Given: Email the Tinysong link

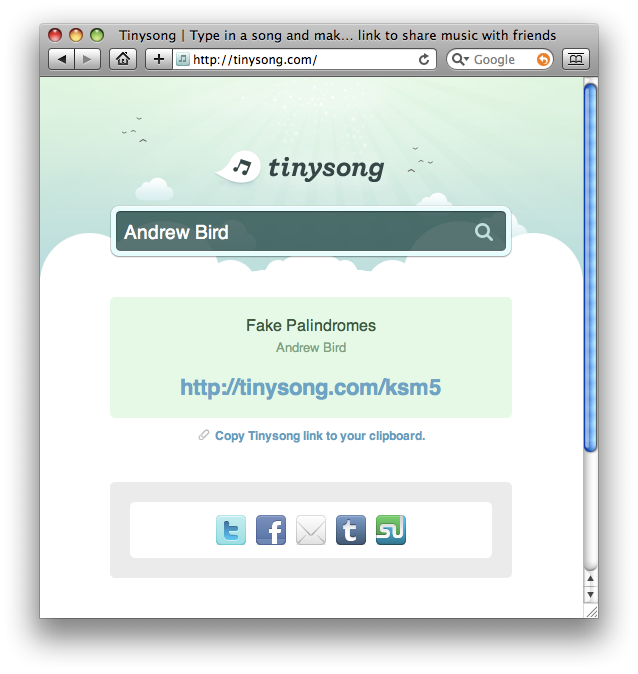Looking at the screenshot, I should click(311, 530).
